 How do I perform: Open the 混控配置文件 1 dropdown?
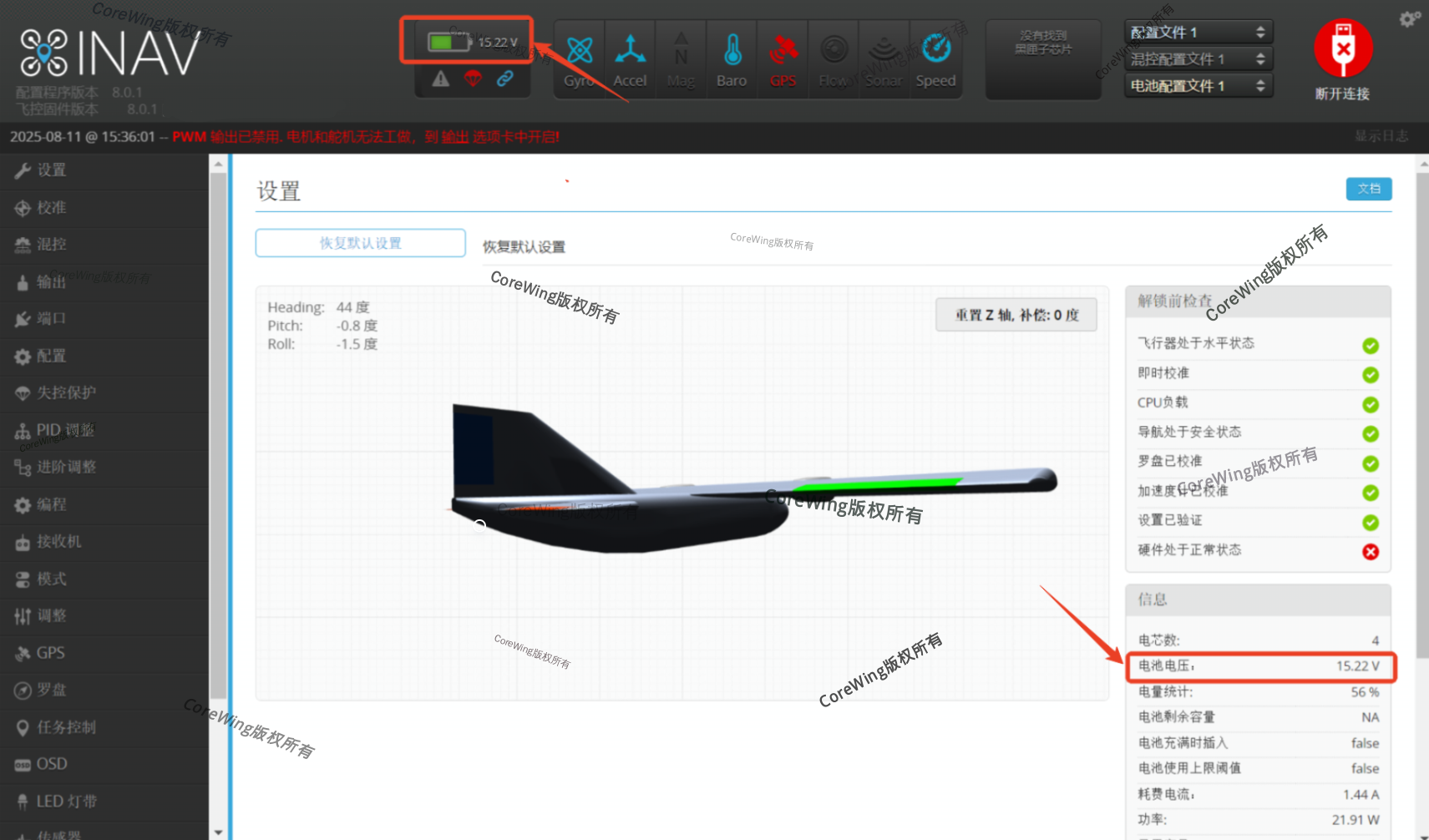[1198, 59]
